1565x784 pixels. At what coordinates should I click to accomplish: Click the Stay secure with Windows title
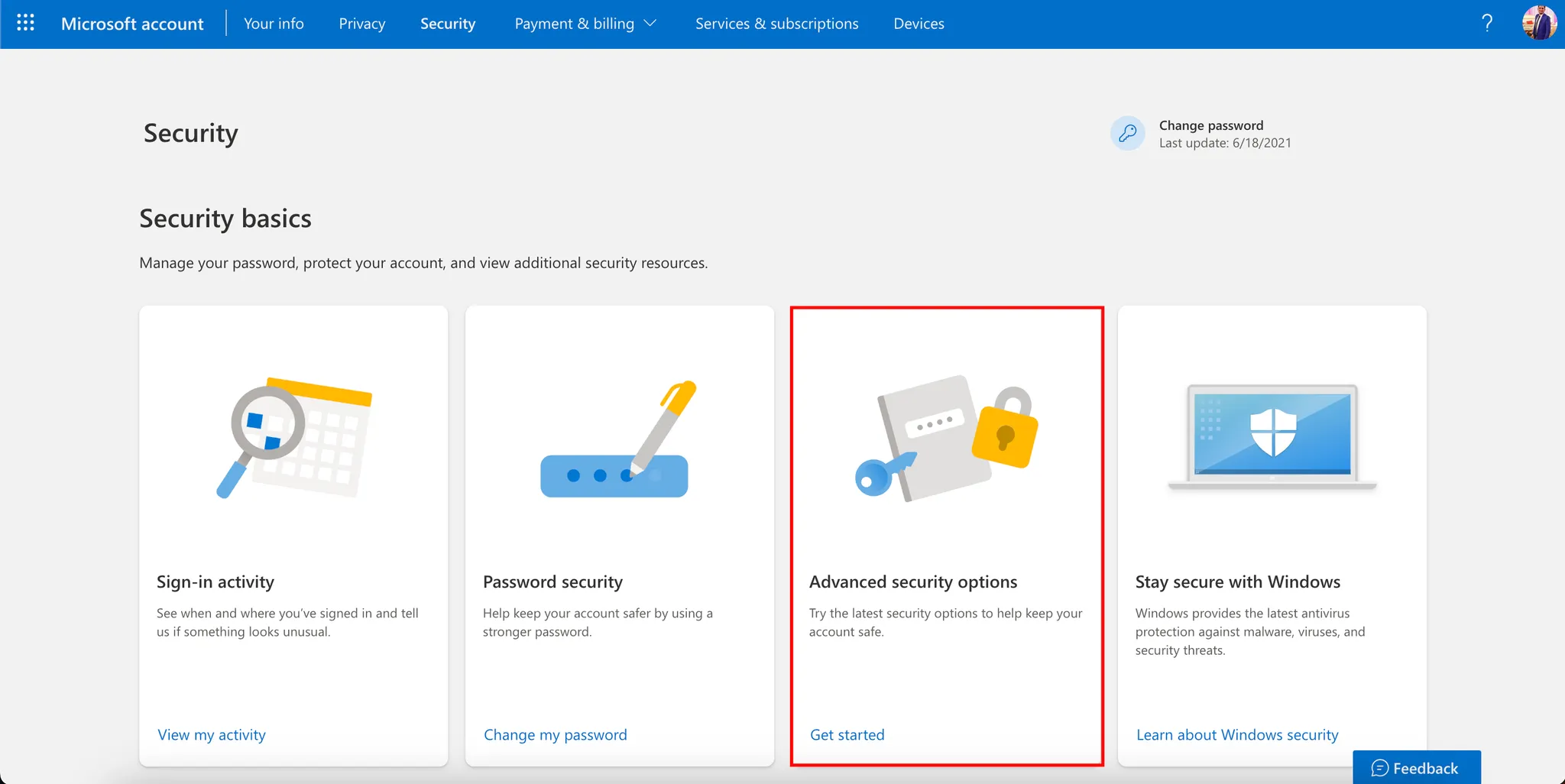pos(1238,582)
